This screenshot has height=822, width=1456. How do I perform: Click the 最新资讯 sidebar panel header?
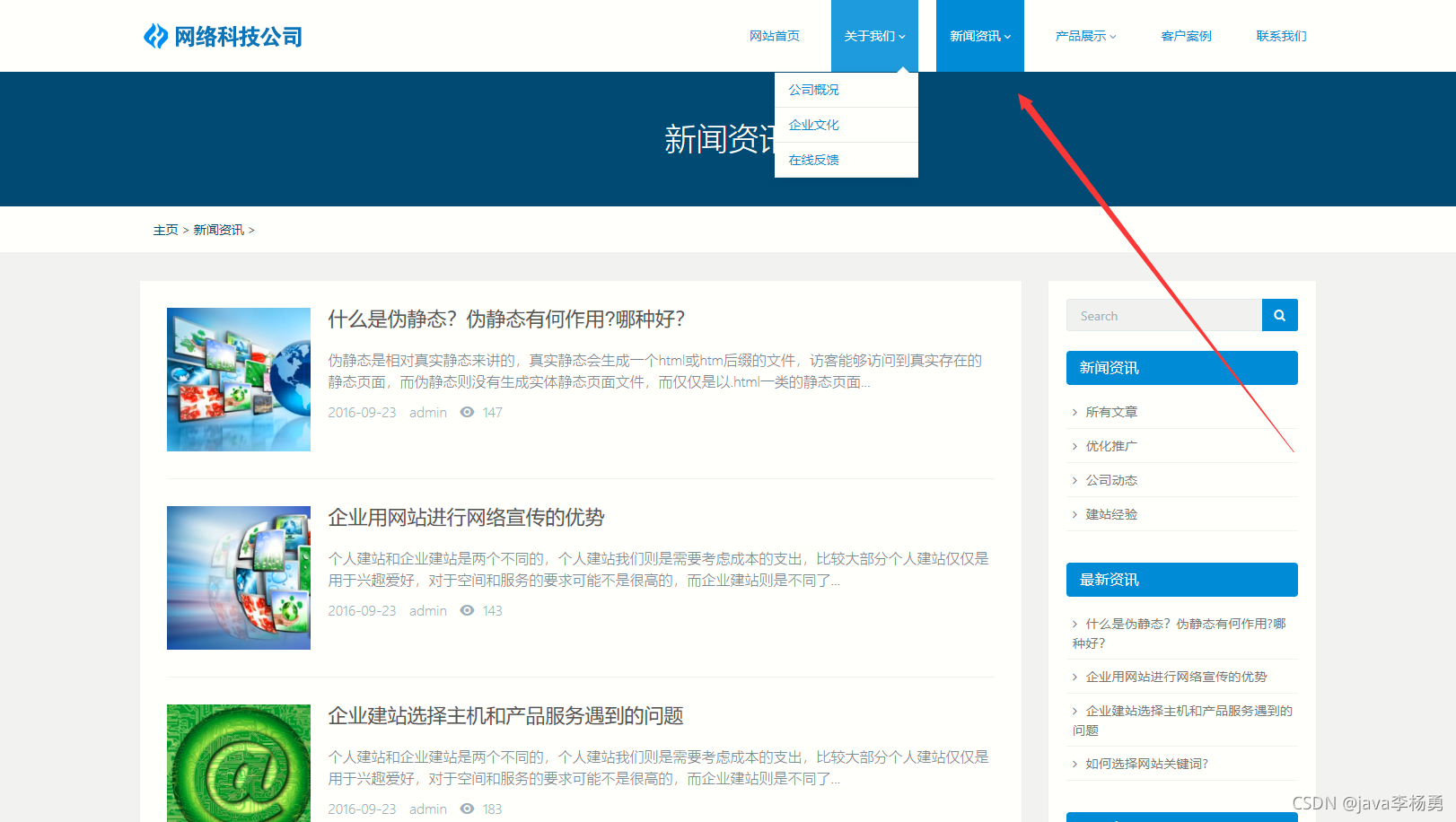1182,580
